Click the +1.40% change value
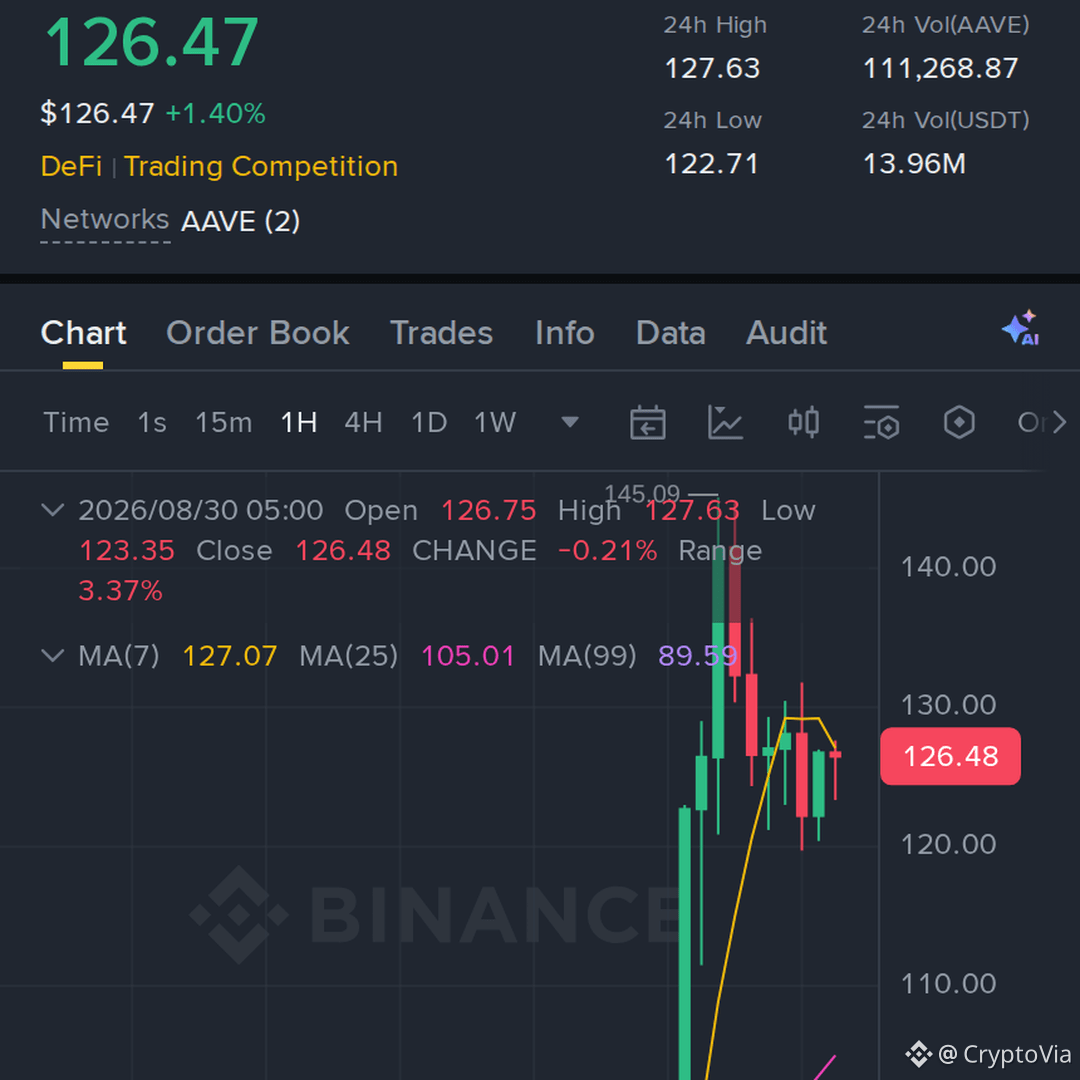This screenshot has width=1080, height=1080. coord(216,114)
